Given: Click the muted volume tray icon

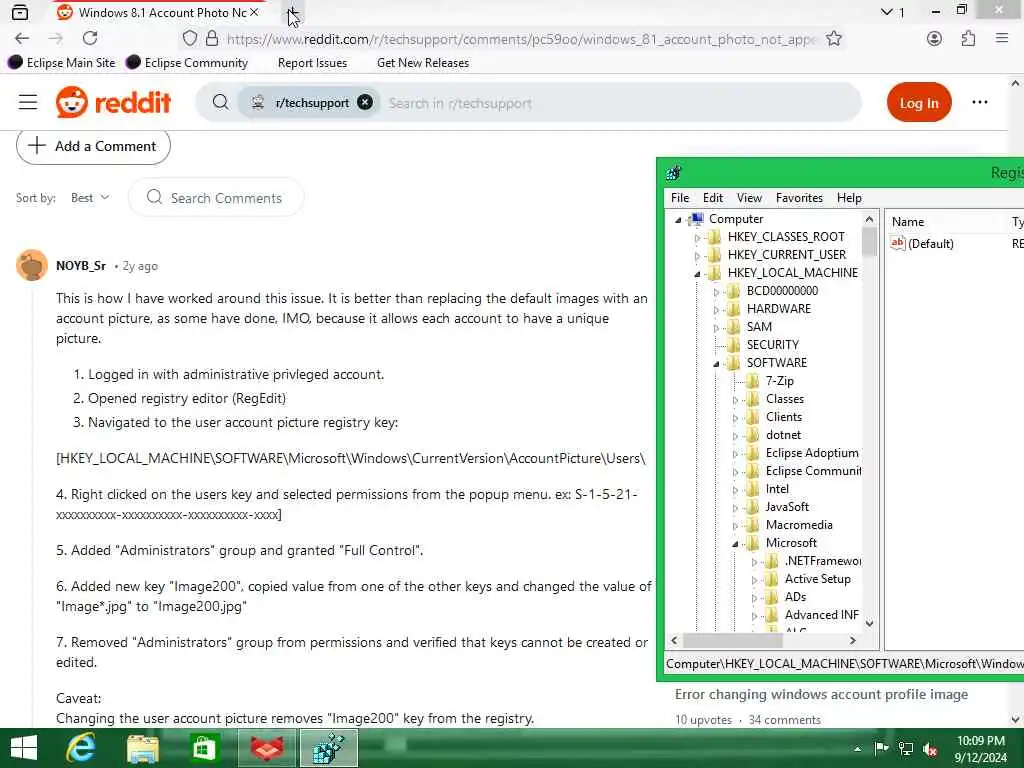Looking at the screenshot, I should [930, 749].
